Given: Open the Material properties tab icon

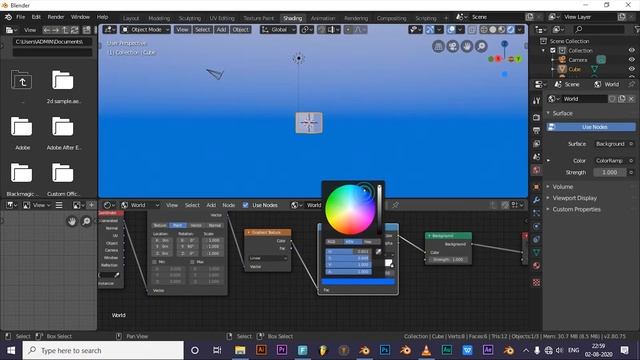Looking at the screenshot, I should point(536,266).
